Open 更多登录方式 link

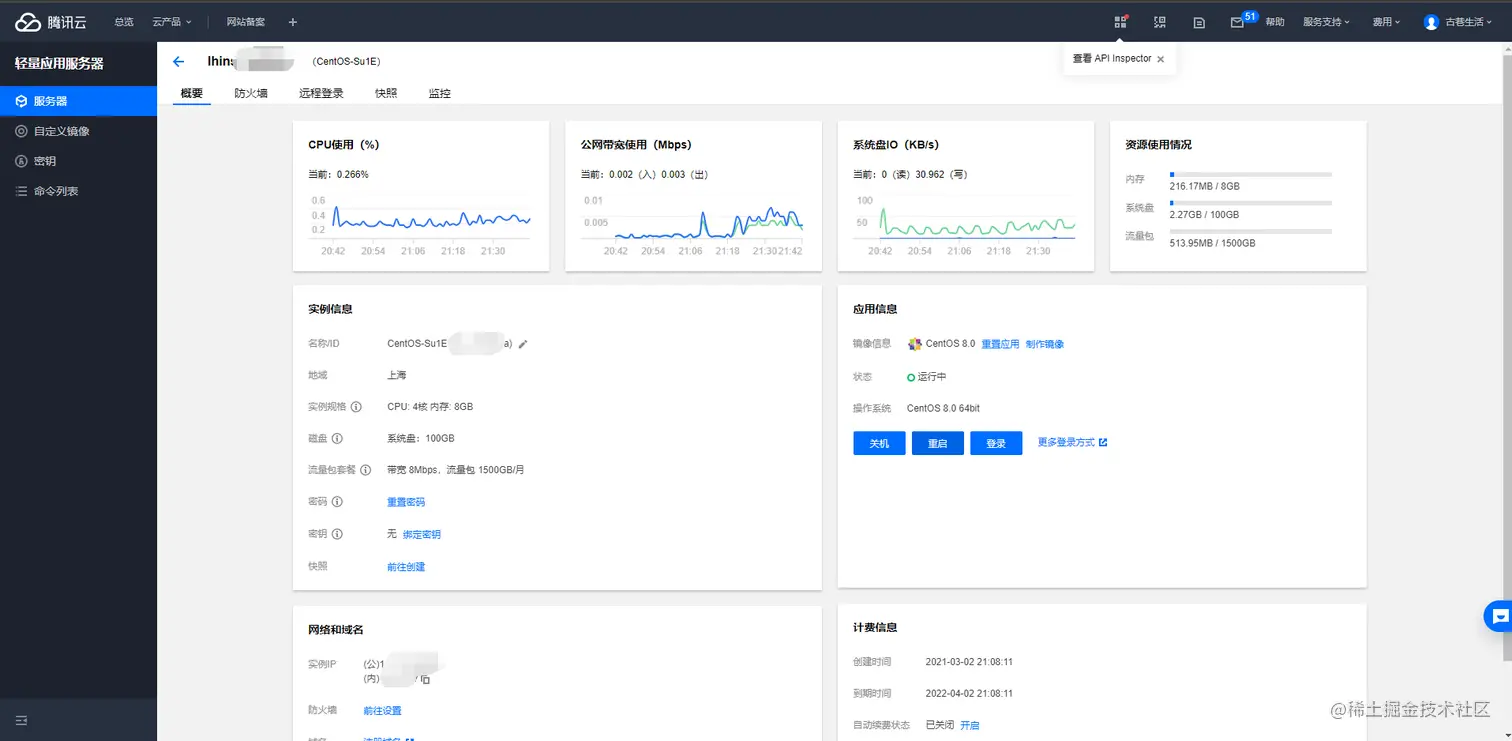tap(1072, 442)
